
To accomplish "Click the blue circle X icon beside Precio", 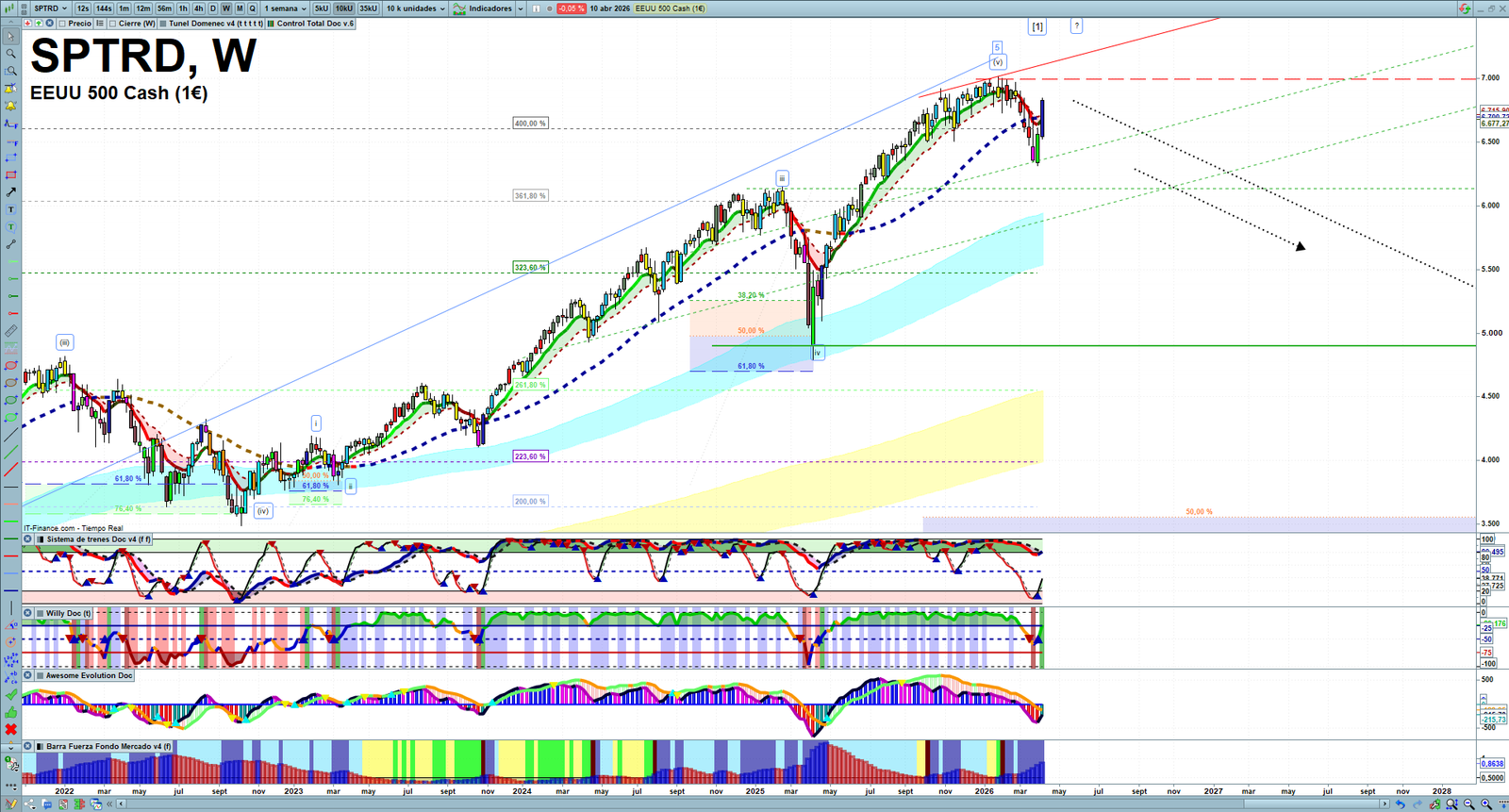I will (x=50, y=24).
